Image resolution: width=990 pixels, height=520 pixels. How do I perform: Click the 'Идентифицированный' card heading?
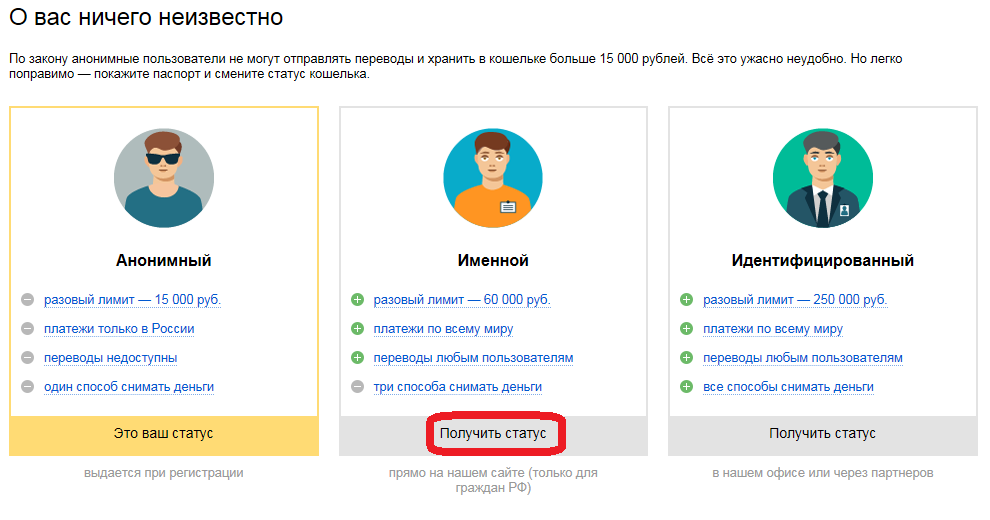[x=822, y=261]
